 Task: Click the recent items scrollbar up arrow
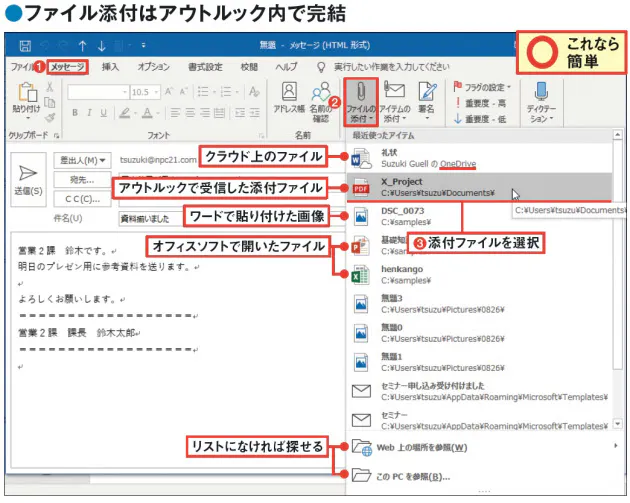pyautogui.click(x=618, y=135)
